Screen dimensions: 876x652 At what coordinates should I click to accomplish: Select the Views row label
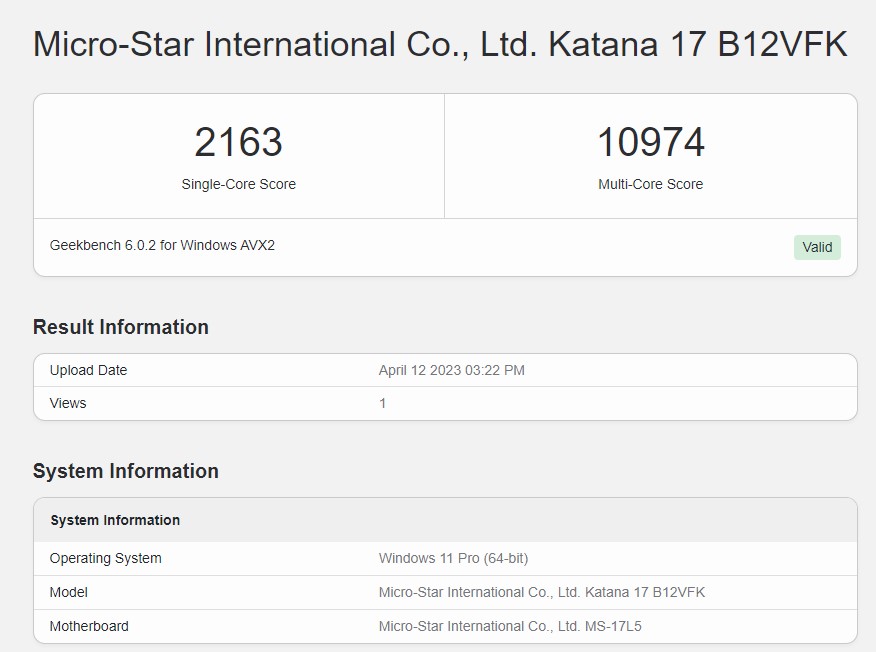(x=68, y=403)
